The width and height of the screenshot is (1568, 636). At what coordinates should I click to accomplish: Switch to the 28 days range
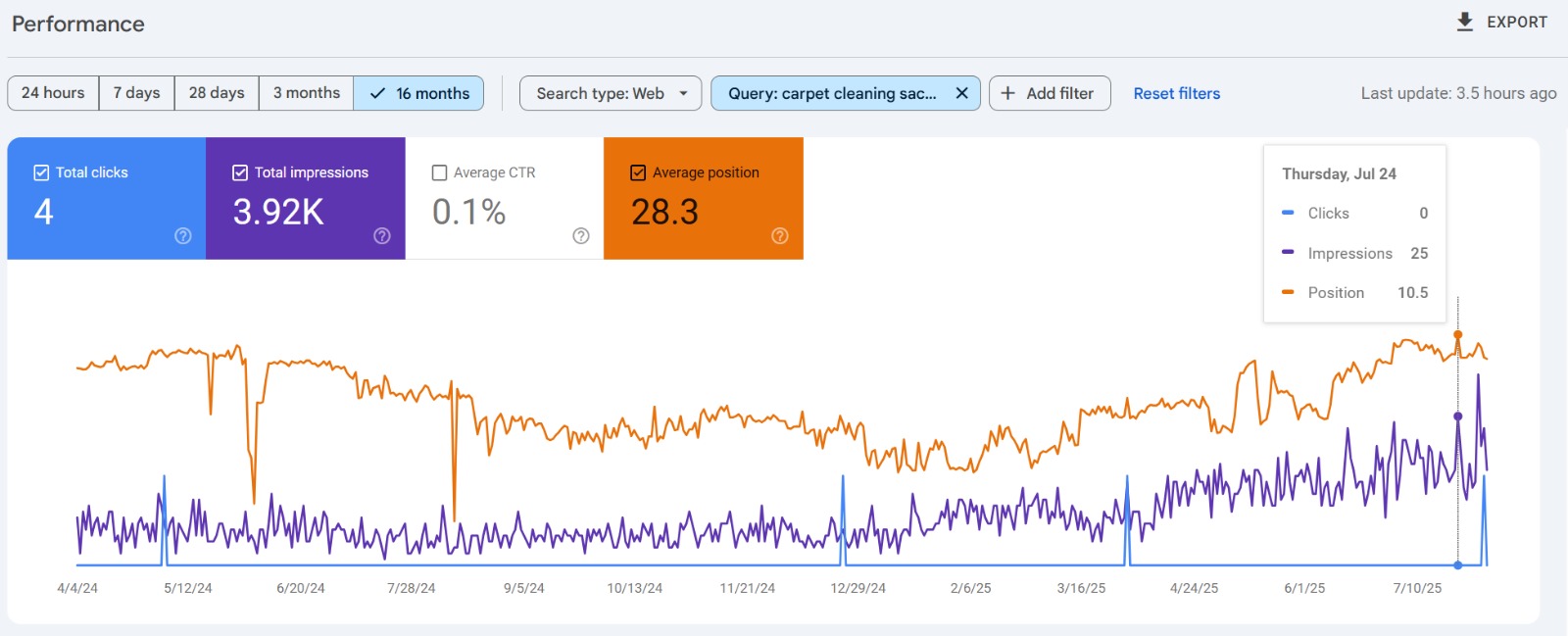coord(217,93)
